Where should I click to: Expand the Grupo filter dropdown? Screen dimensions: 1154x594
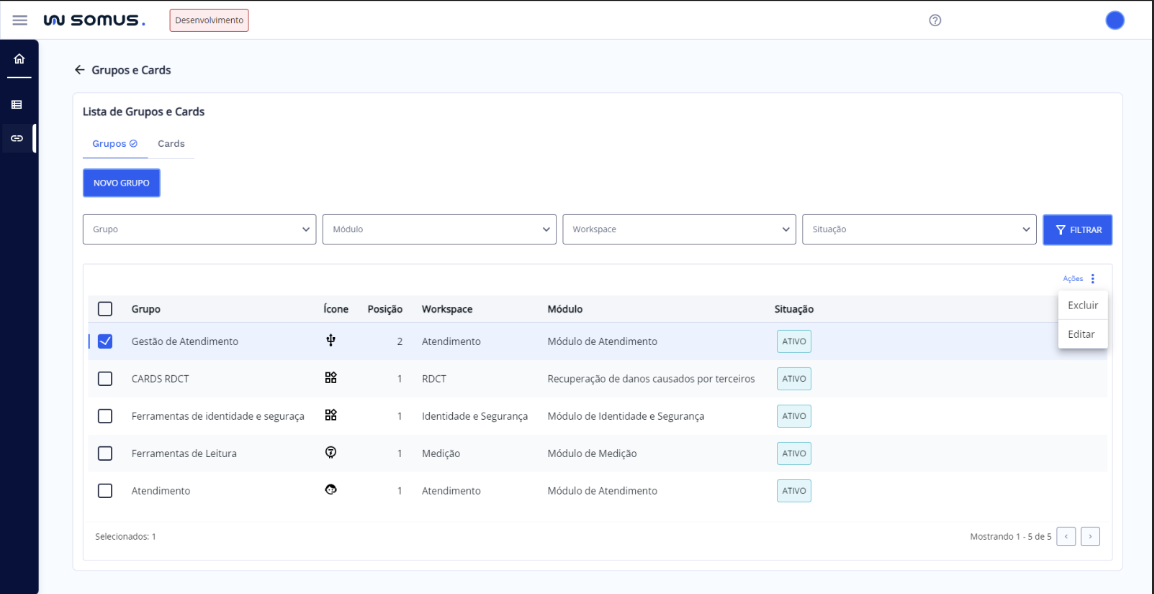(x=199, y=229)
